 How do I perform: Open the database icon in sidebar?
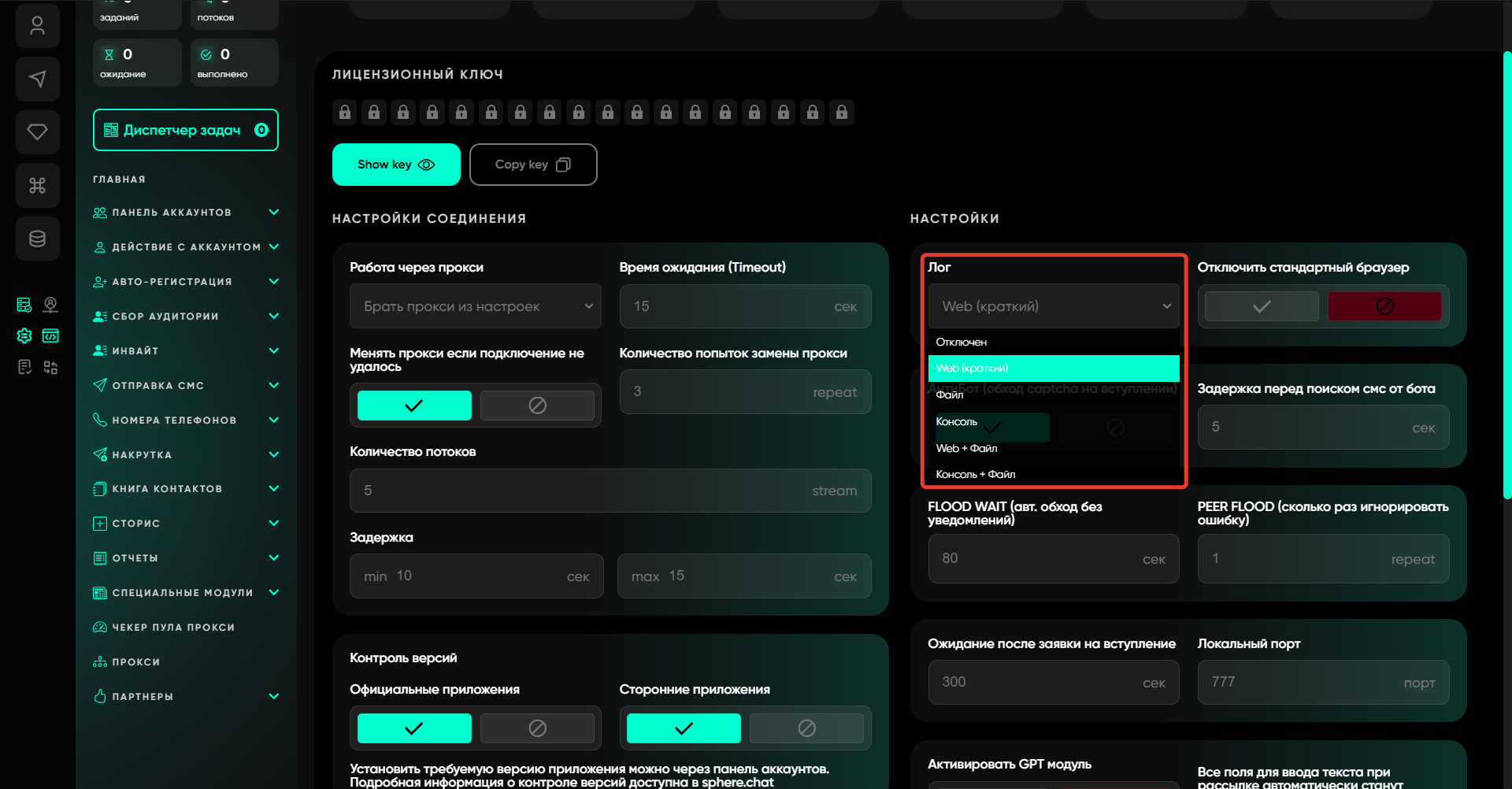(37, 239)
